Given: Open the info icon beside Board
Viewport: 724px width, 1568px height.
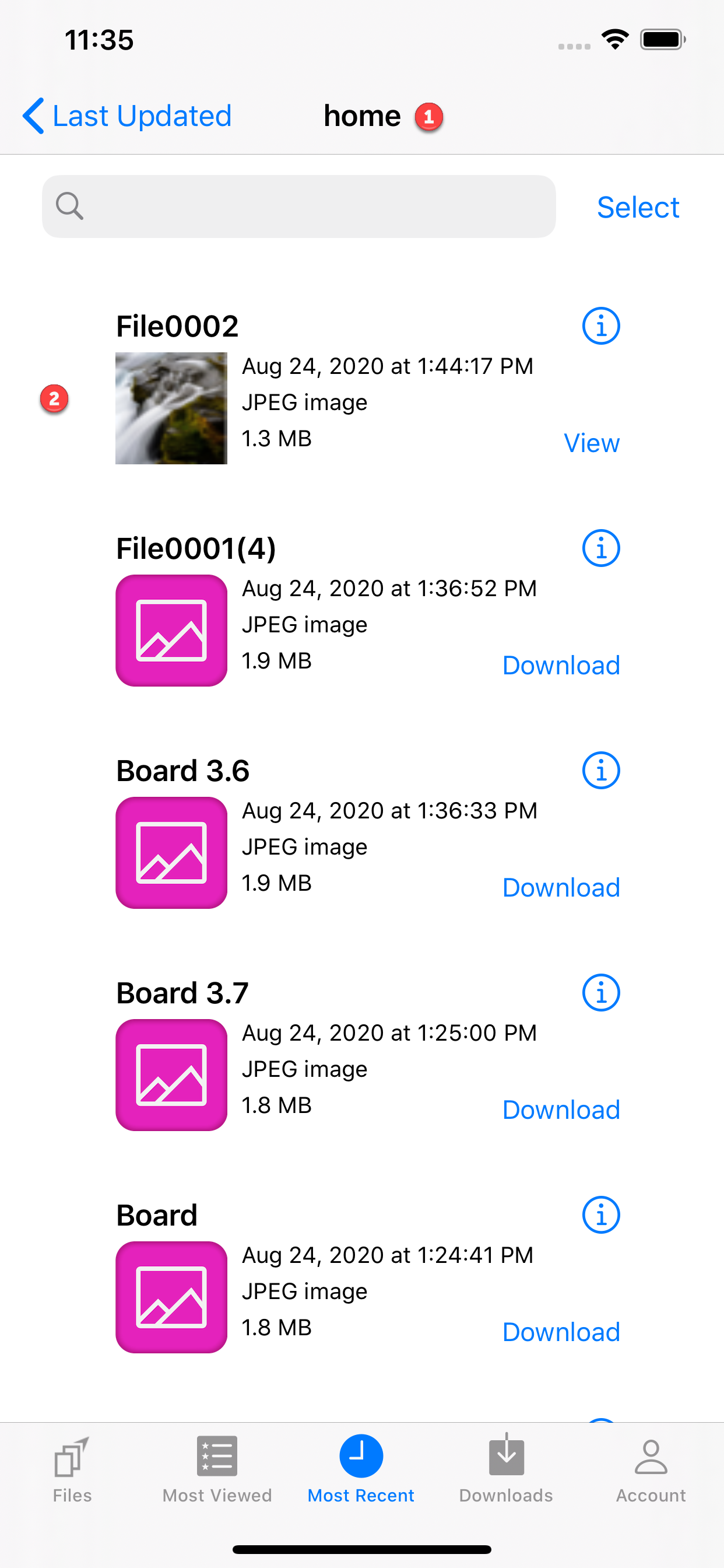Looking at the screenshot, I should [x=600, y=1215].
